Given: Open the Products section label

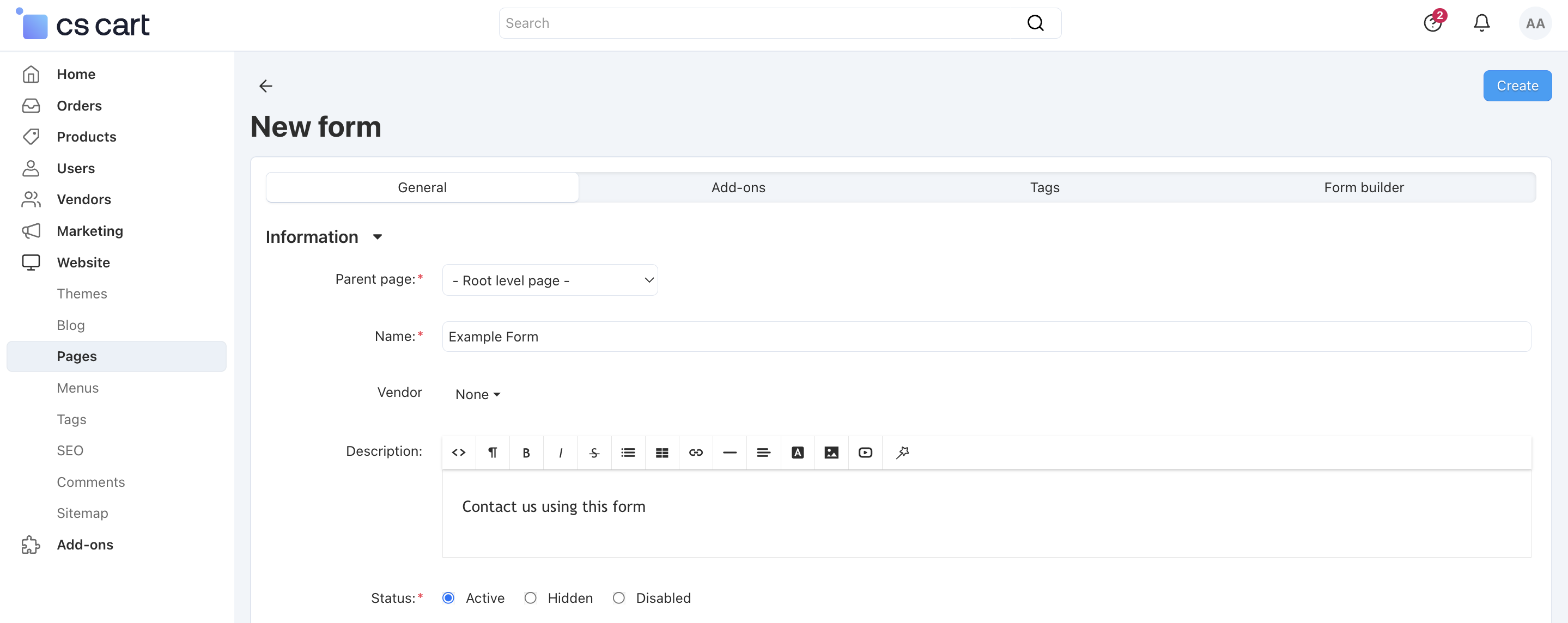Looking at the screenshot, I should click(x=87, y=137).
